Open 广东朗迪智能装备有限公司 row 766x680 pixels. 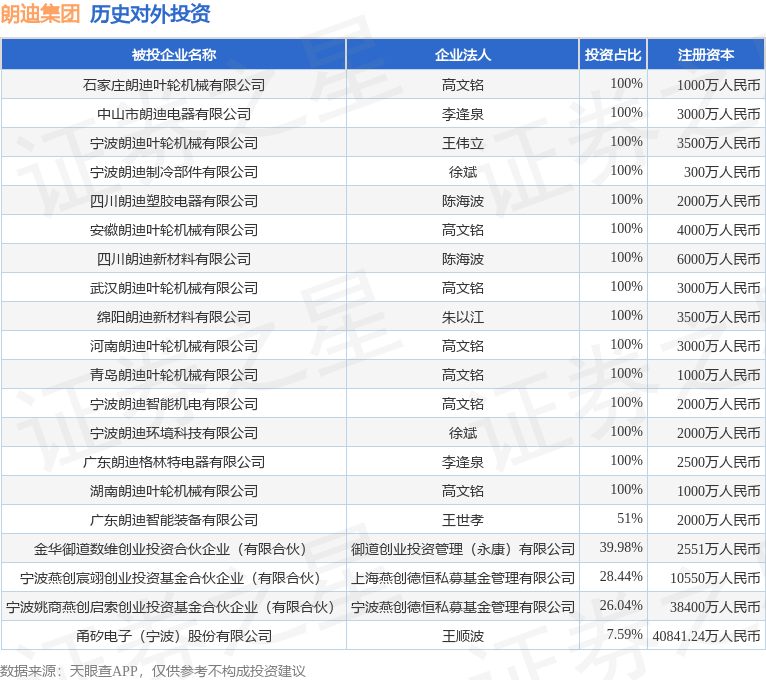[x=173, y=520]
